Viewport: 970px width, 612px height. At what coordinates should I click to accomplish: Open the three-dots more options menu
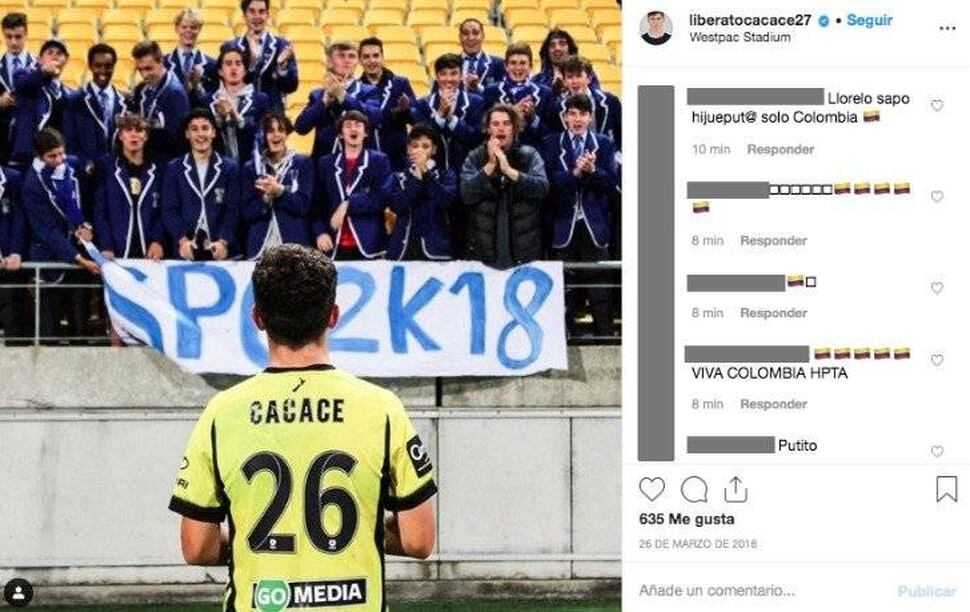947,28
